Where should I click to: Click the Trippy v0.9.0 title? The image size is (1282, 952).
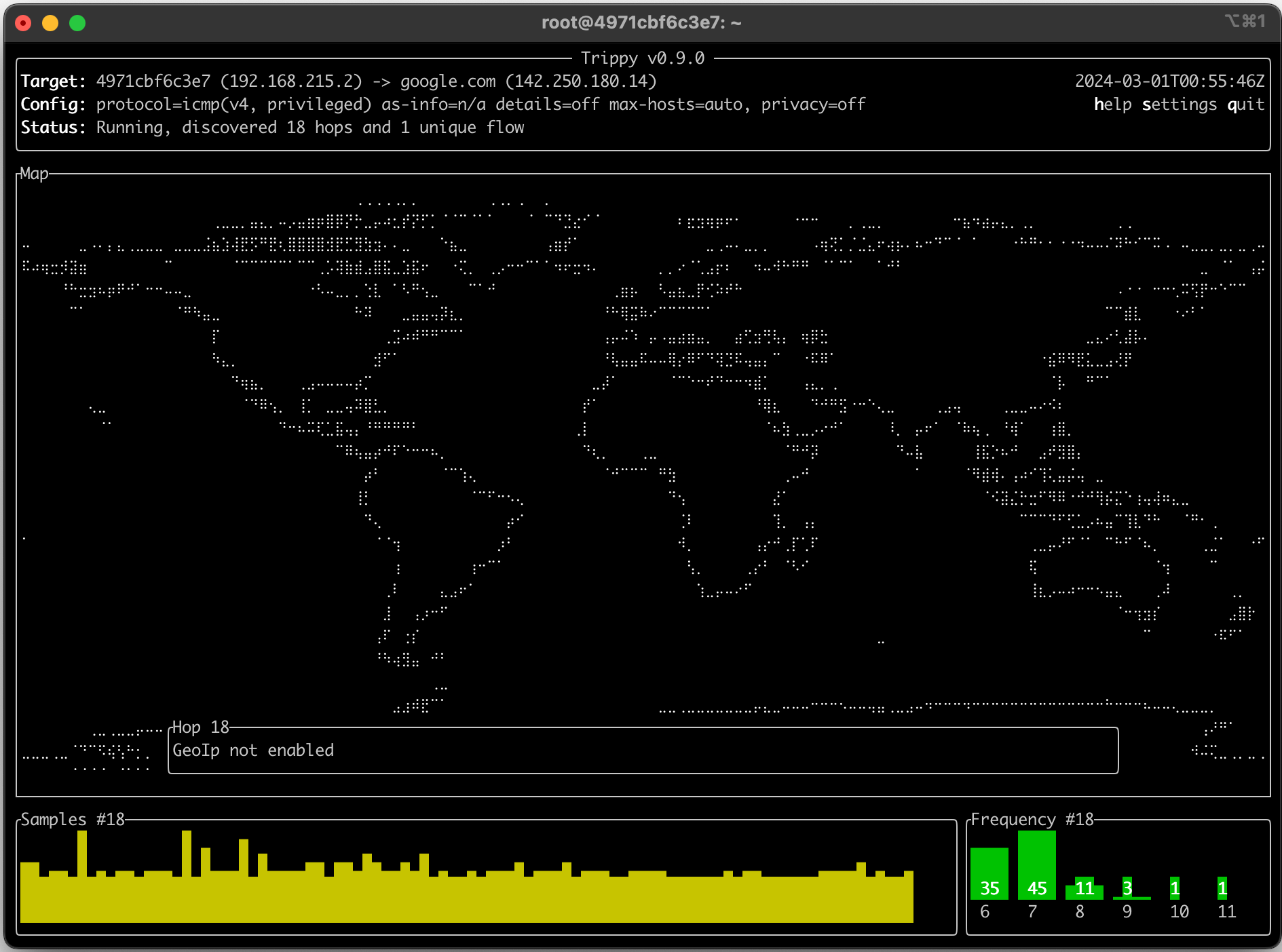642,58
